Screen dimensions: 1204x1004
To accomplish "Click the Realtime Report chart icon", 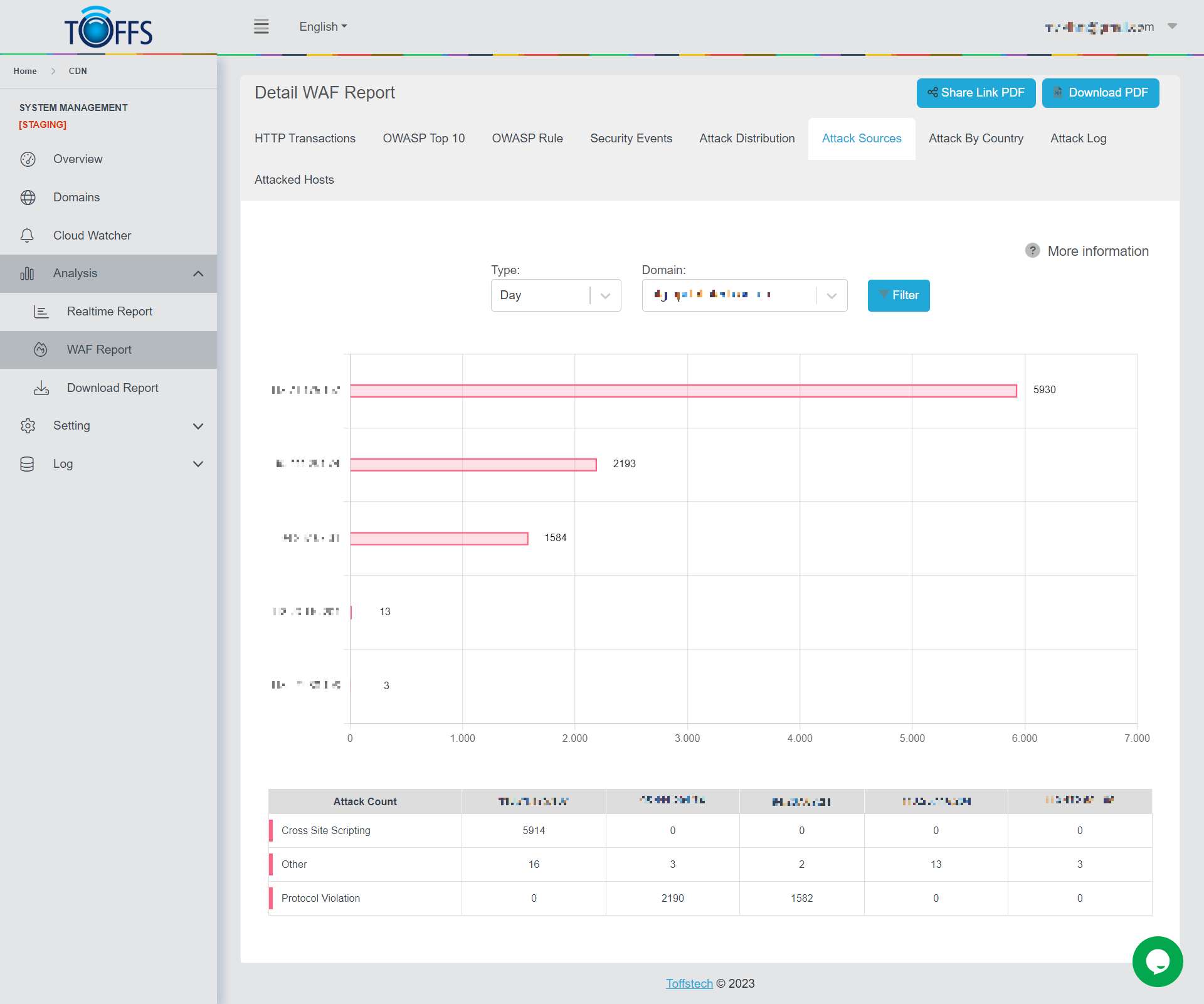I will [41, 312].
